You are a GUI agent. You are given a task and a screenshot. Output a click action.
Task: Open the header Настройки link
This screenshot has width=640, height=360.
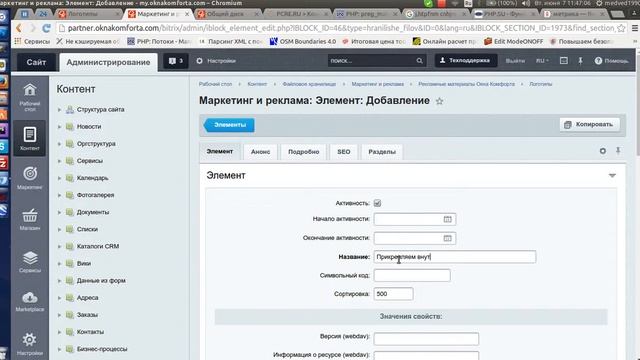(216, 61)
